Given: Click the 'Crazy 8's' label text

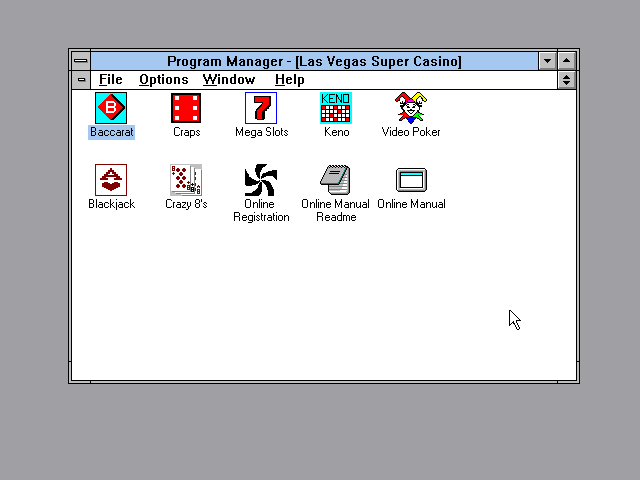Looking at the screenshot, I should pos(187,204).
